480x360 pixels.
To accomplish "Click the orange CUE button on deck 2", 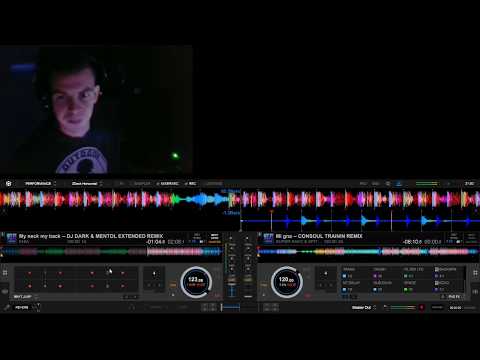I will pos(263,285).
